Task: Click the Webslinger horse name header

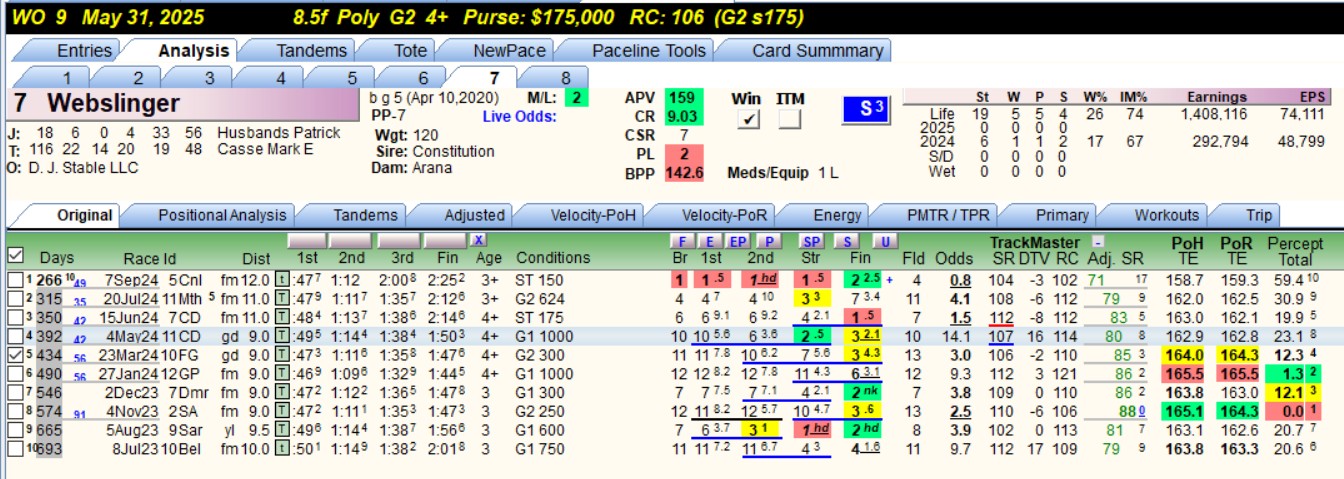Action: 185,103
